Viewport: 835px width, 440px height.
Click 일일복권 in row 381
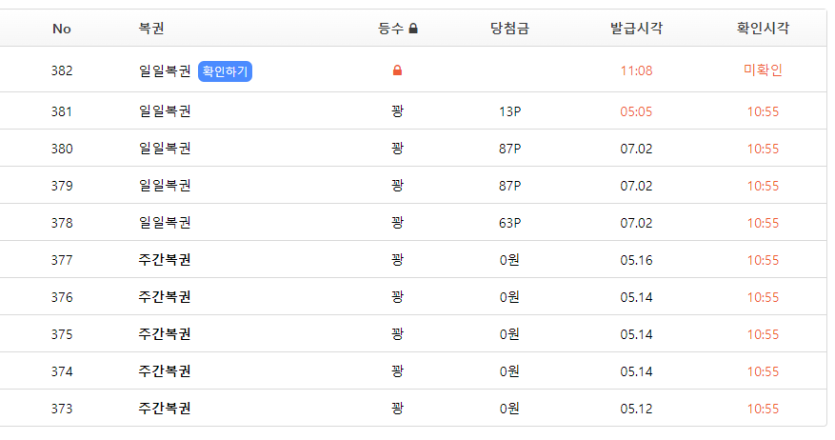(165, 111)
